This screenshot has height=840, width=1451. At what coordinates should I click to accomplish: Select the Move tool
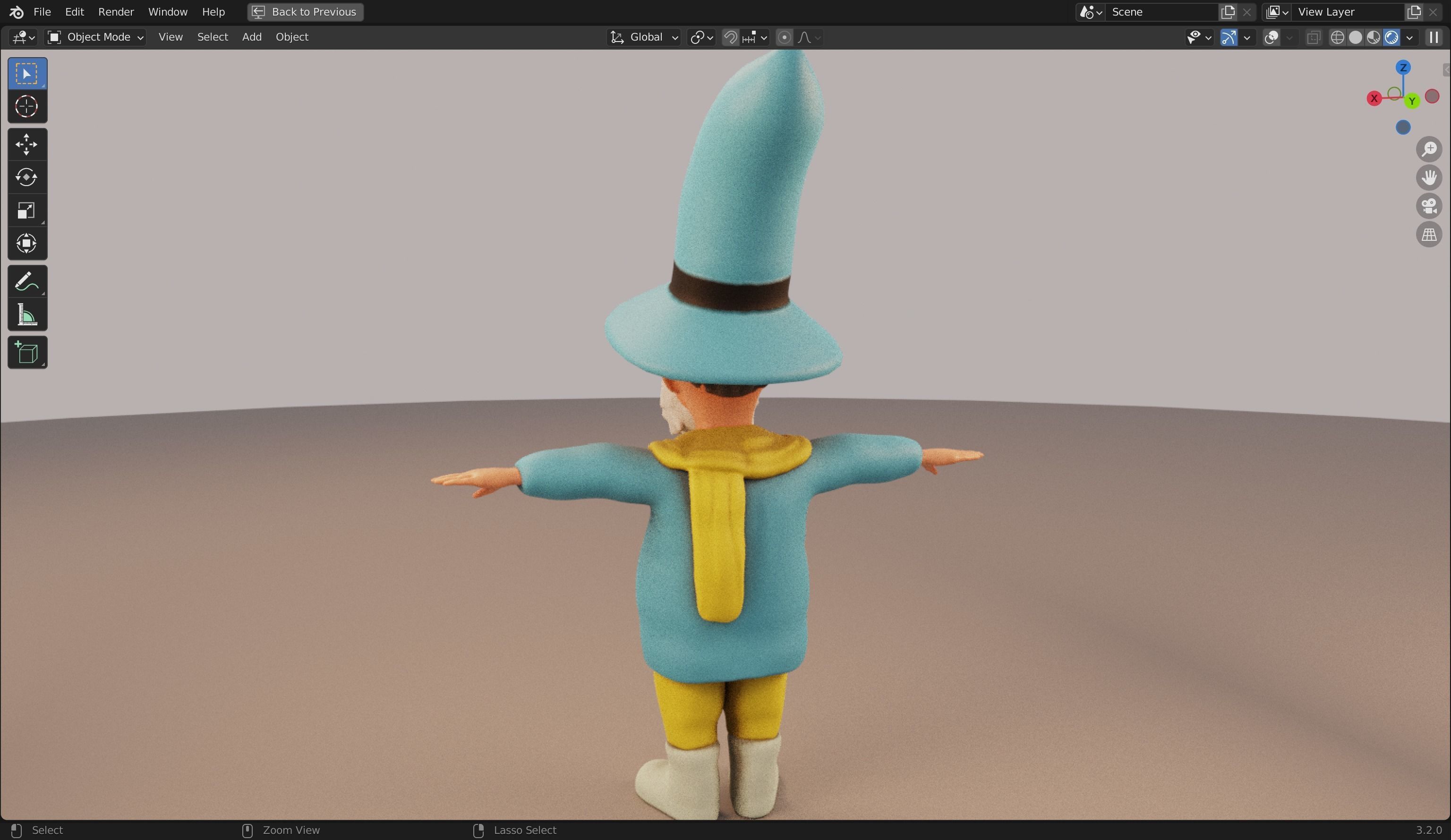26,144
